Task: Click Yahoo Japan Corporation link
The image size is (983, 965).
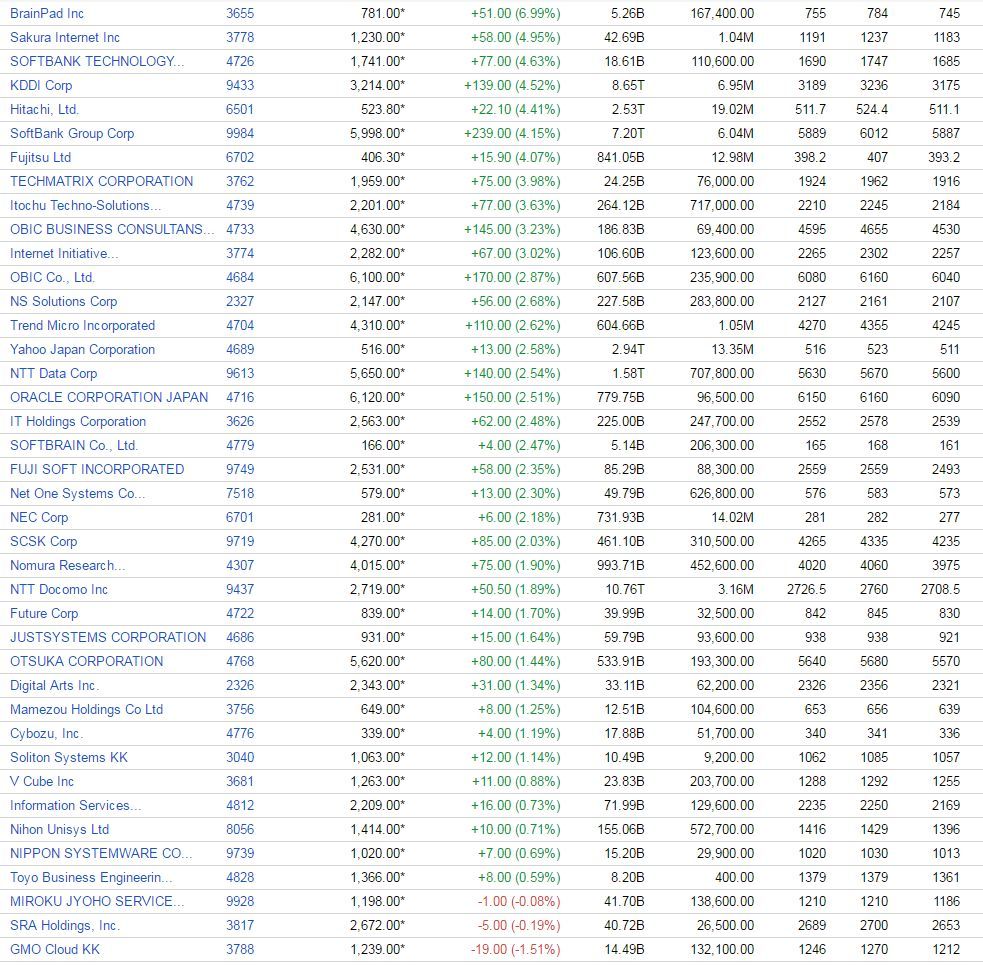Action: coord(82,349)
